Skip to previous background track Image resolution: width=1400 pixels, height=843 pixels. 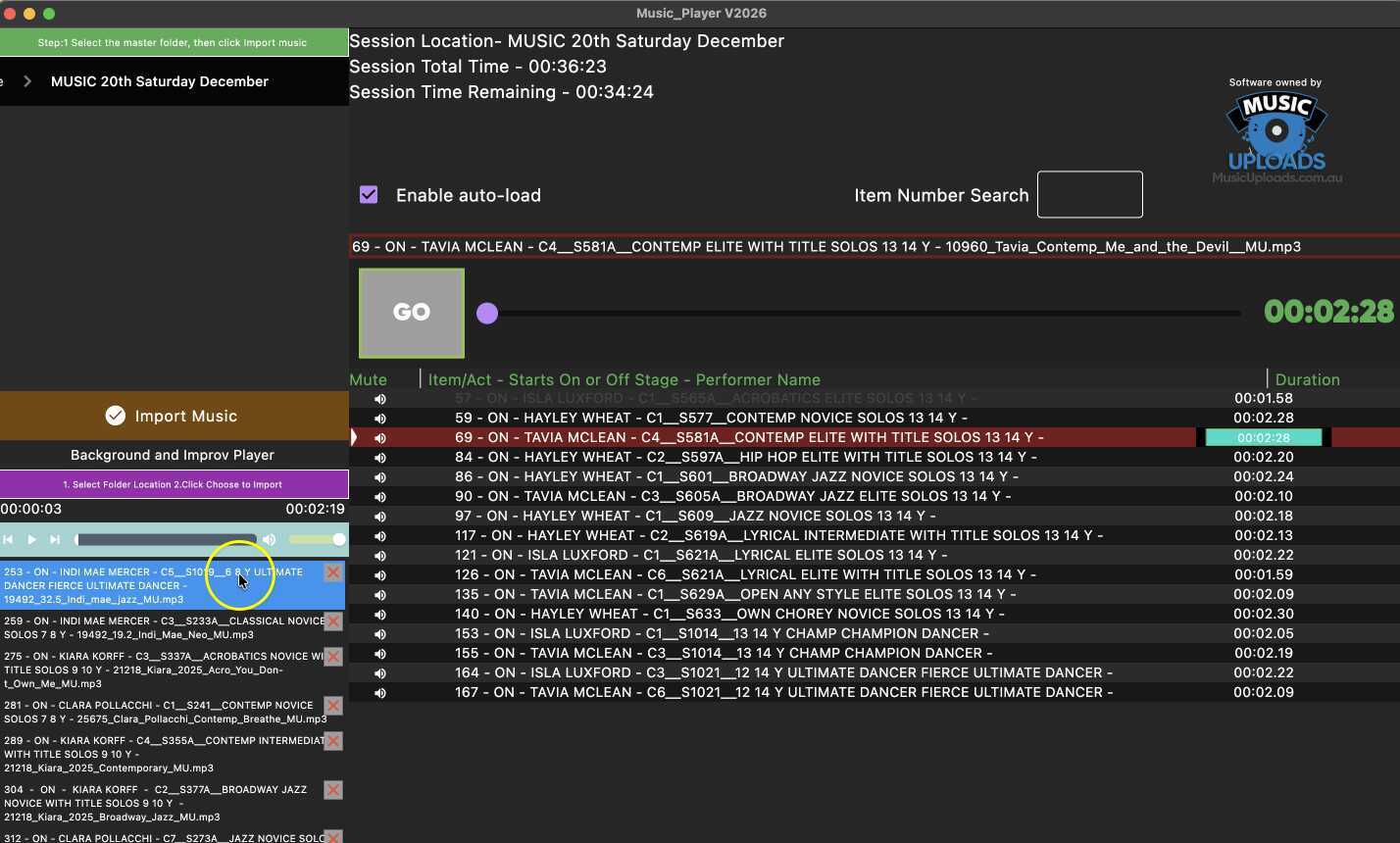pos(9,539)
